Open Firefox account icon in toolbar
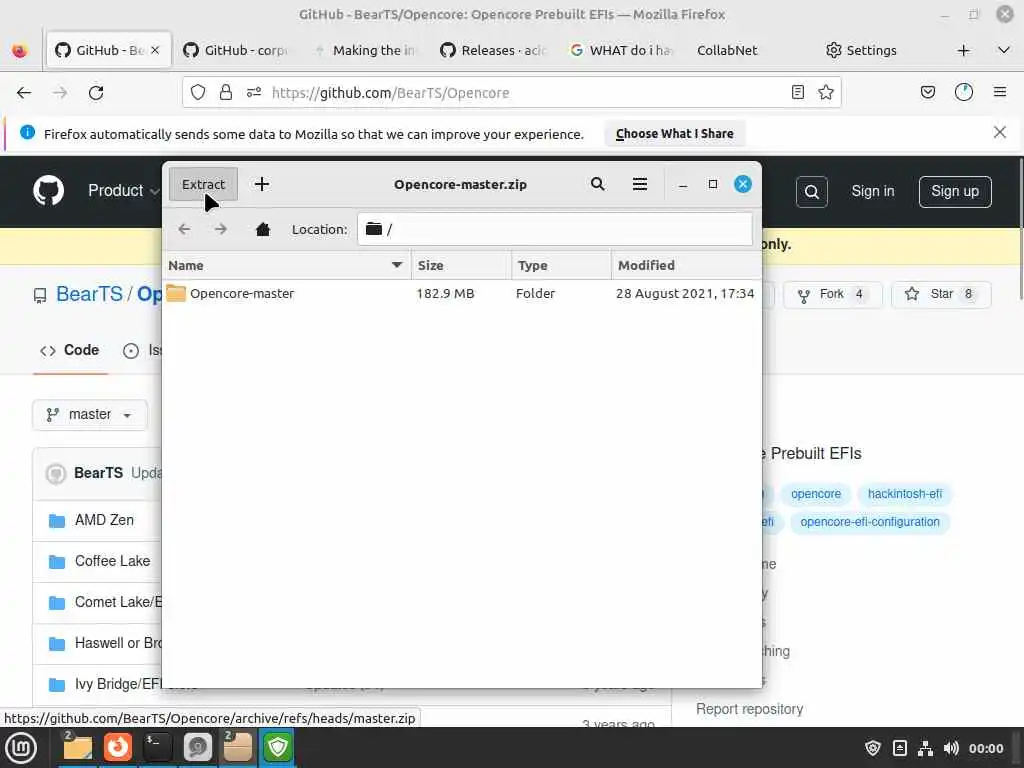This screenshot has height=768, width=1024. point(964,93)
